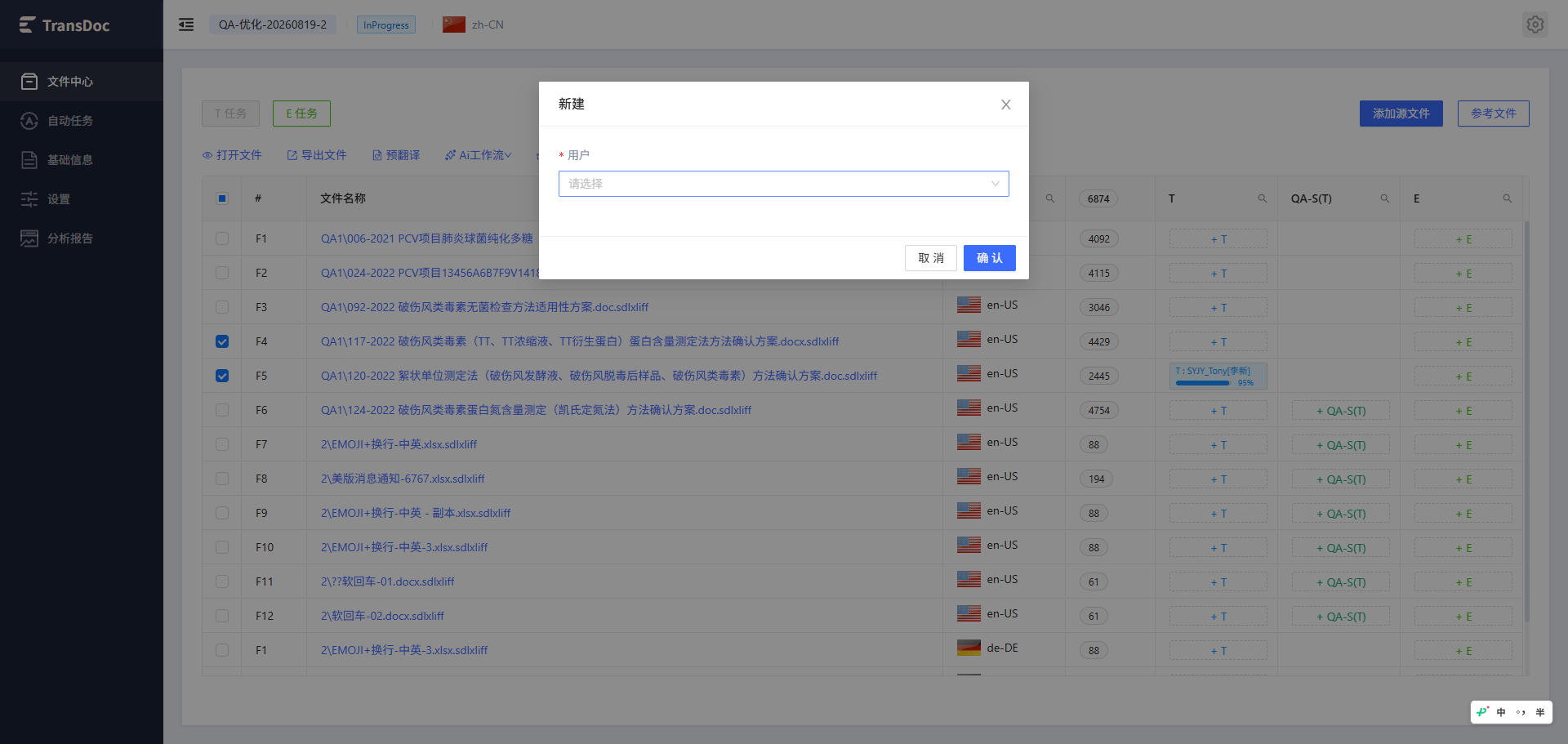Click the table vertical scrollbar
The height and width of the screenshot is (744, 1568).
click(x=1527, y=421)
